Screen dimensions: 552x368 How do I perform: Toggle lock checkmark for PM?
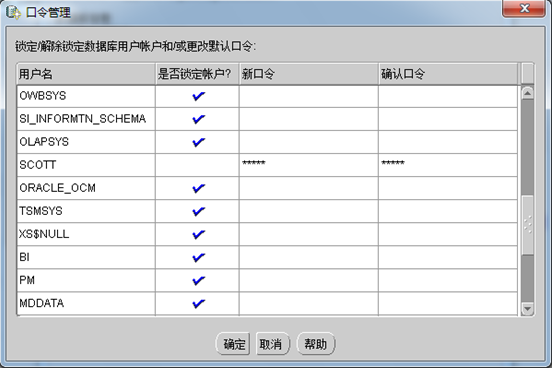coord(199,280)
